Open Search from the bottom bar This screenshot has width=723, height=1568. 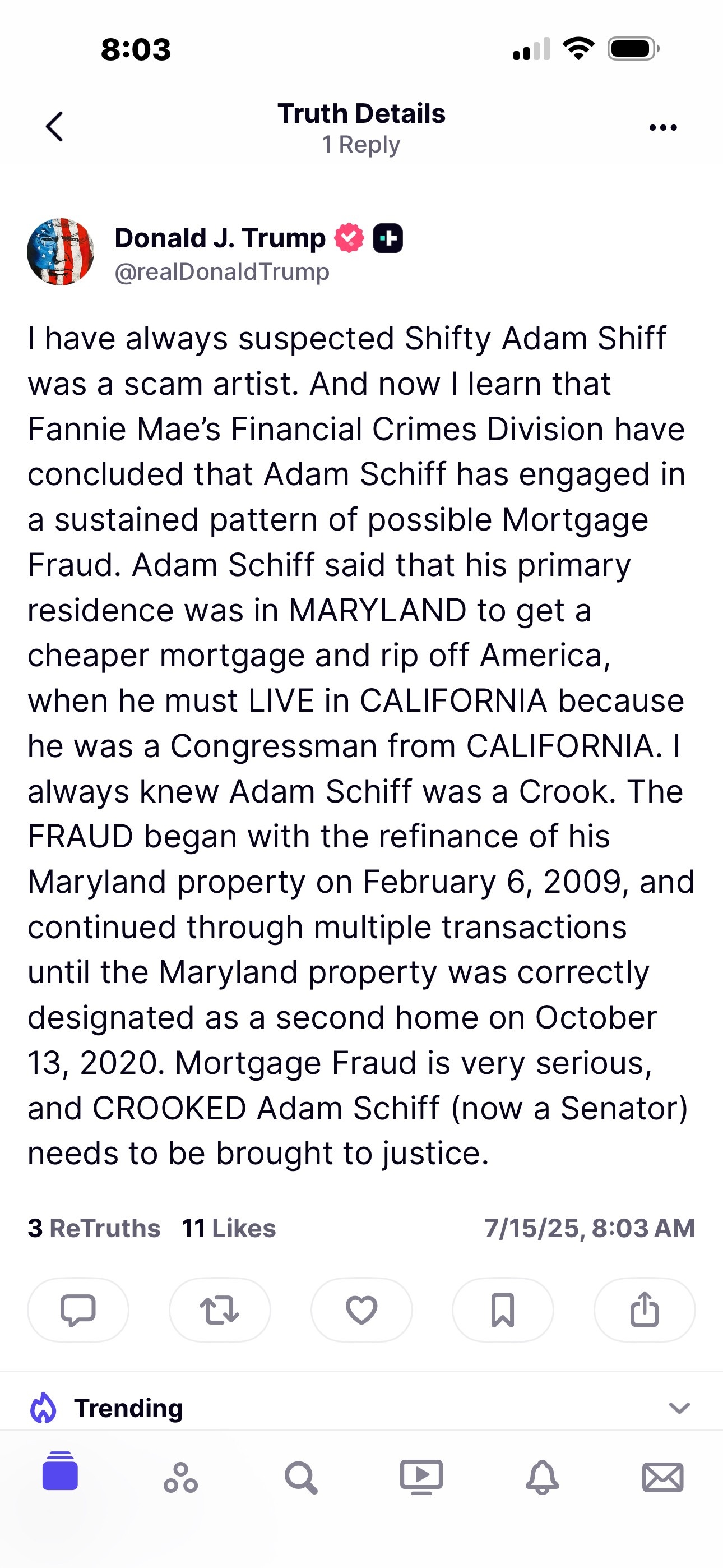(x=300, y=1477)
